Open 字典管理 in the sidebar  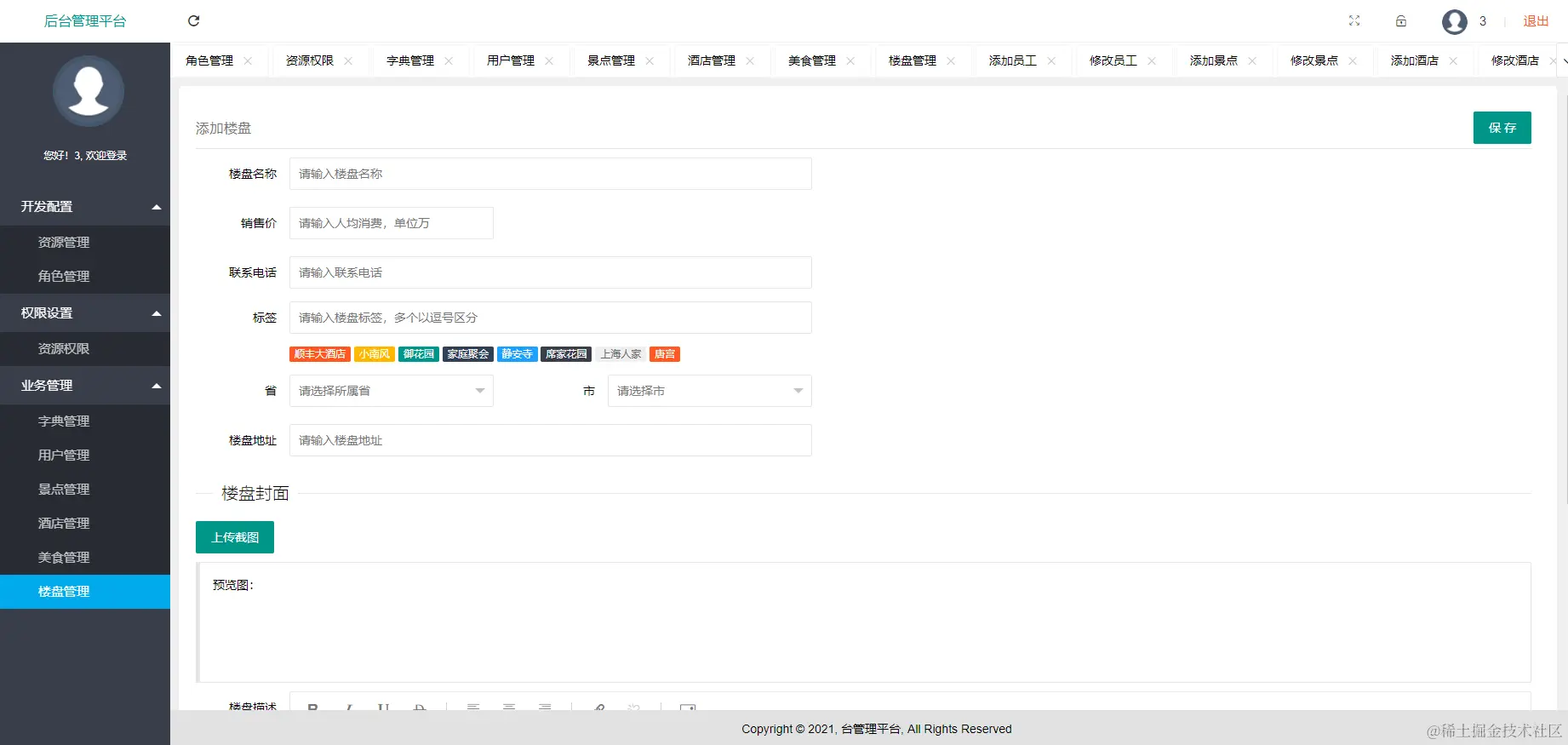[85, 421]
